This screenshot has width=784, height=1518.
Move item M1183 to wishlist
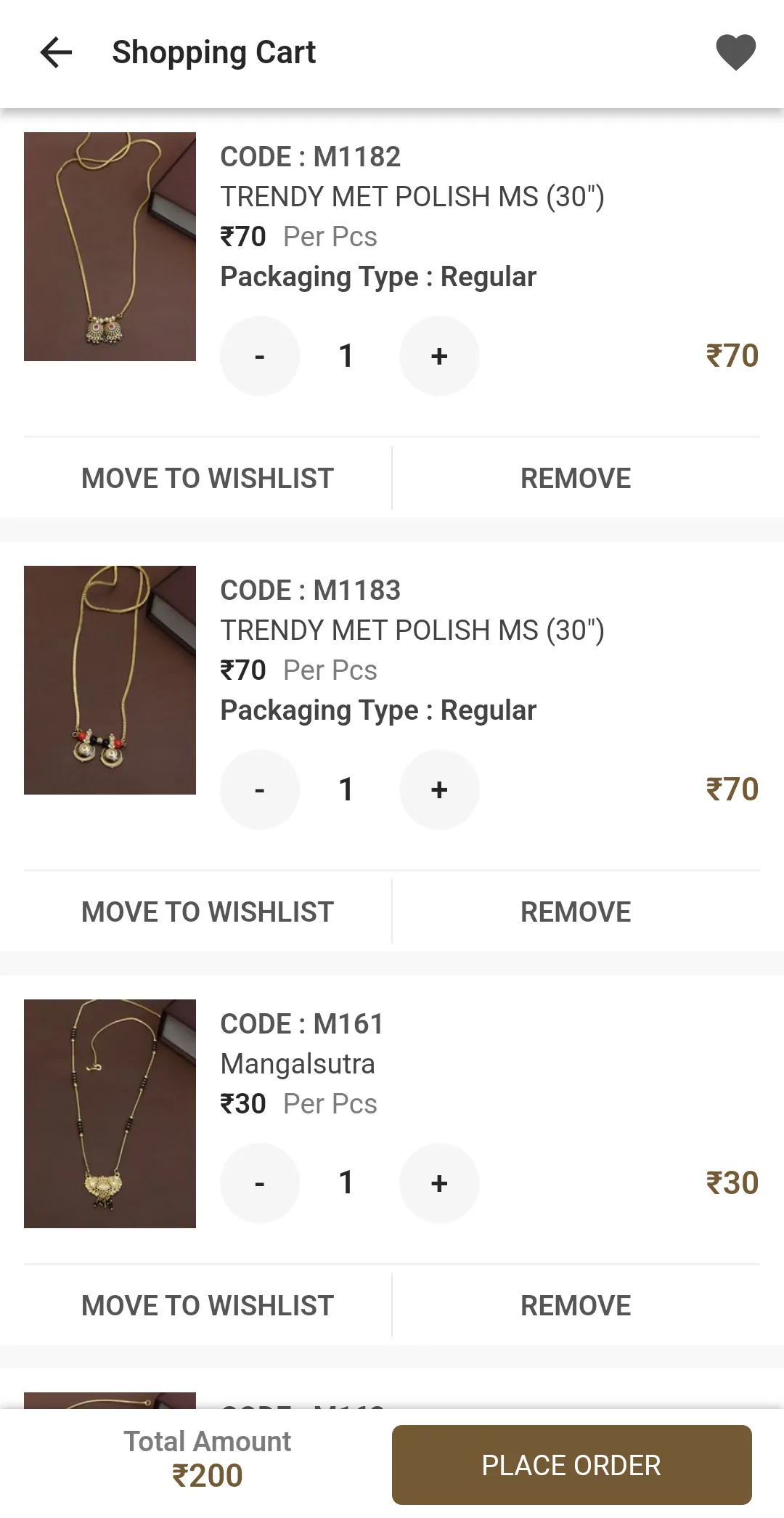(208, 912)
